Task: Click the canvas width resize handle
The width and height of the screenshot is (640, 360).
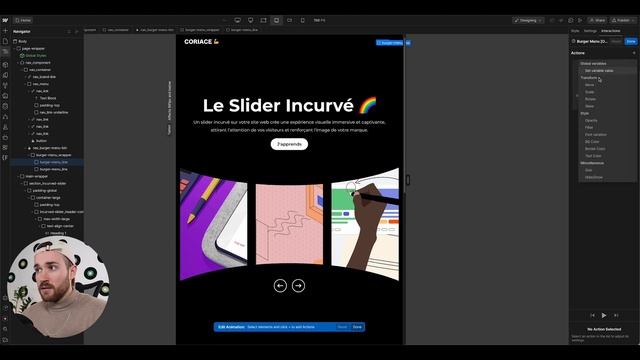Action: 407,180
